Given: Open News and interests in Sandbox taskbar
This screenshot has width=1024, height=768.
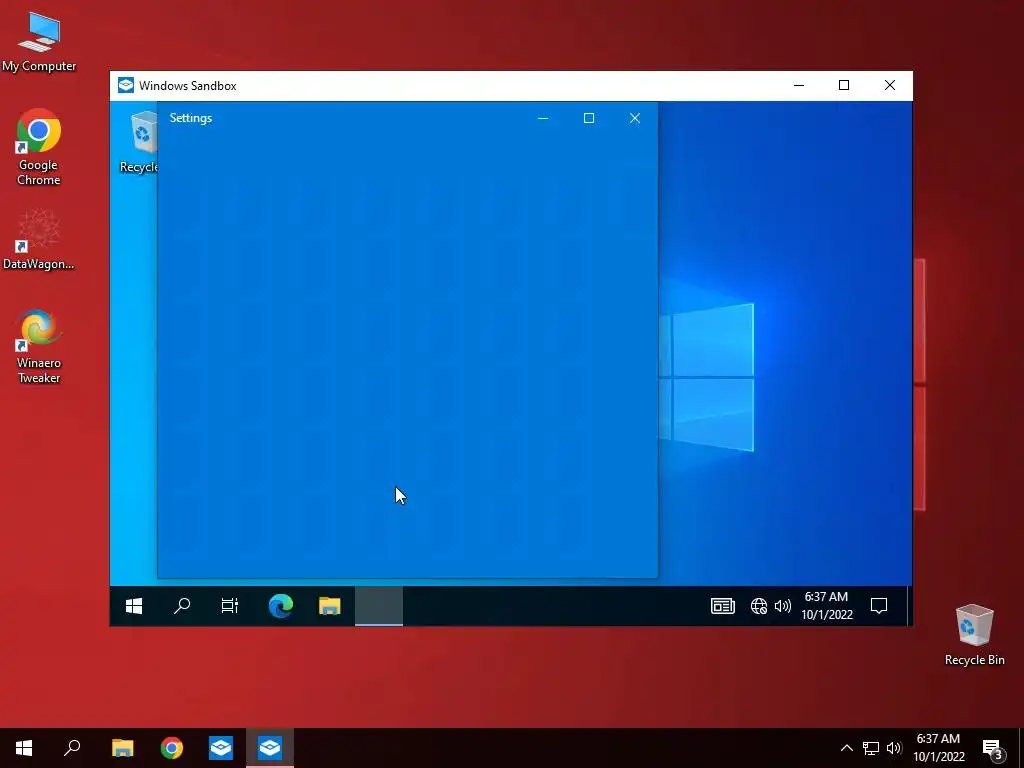Looking at the screenshot, I should [x=722, y=606].
